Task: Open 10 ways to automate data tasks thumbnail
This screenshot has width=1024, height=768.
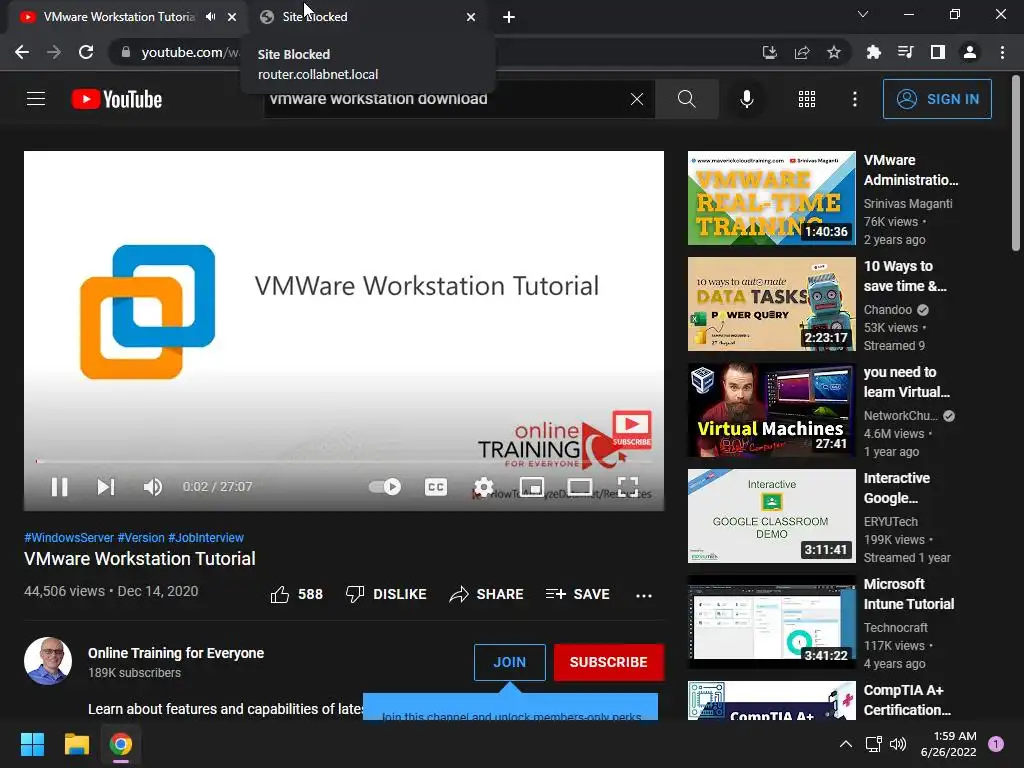Action: pyautogui.click(x=771, y=304)
